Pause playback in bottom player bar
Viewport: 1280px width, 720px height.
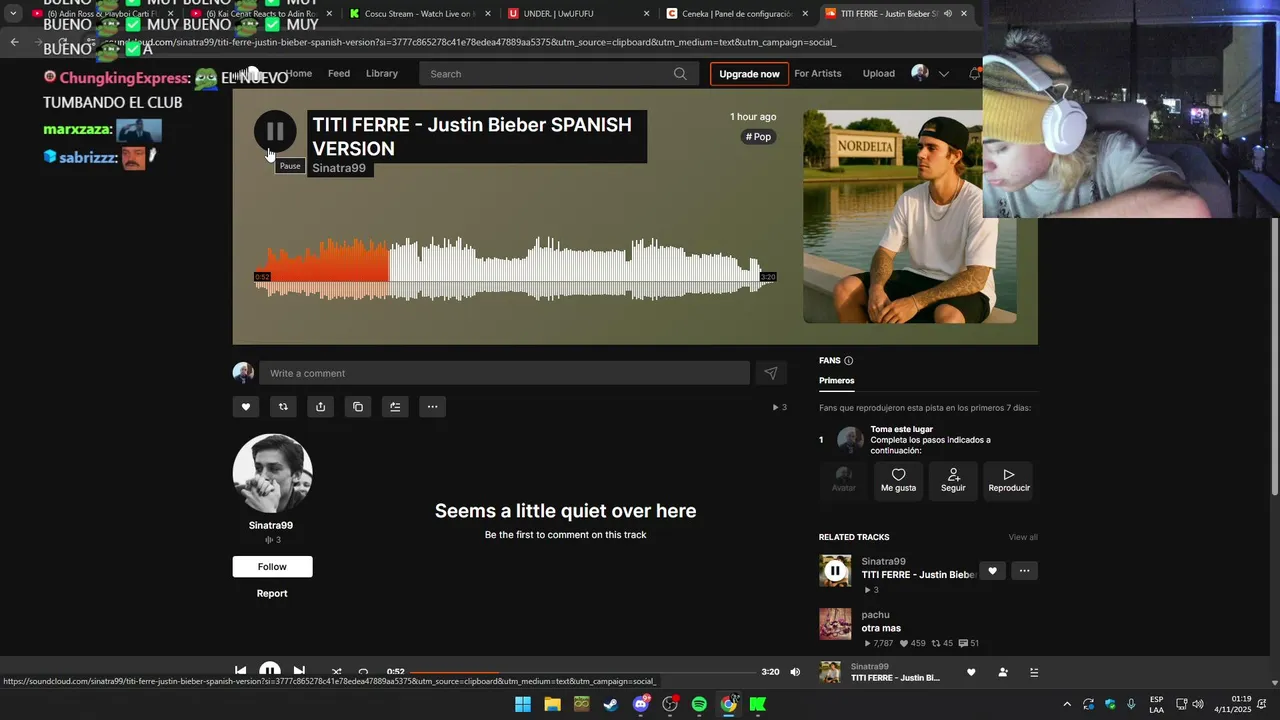pyautogui.click(x=270, y=671)
